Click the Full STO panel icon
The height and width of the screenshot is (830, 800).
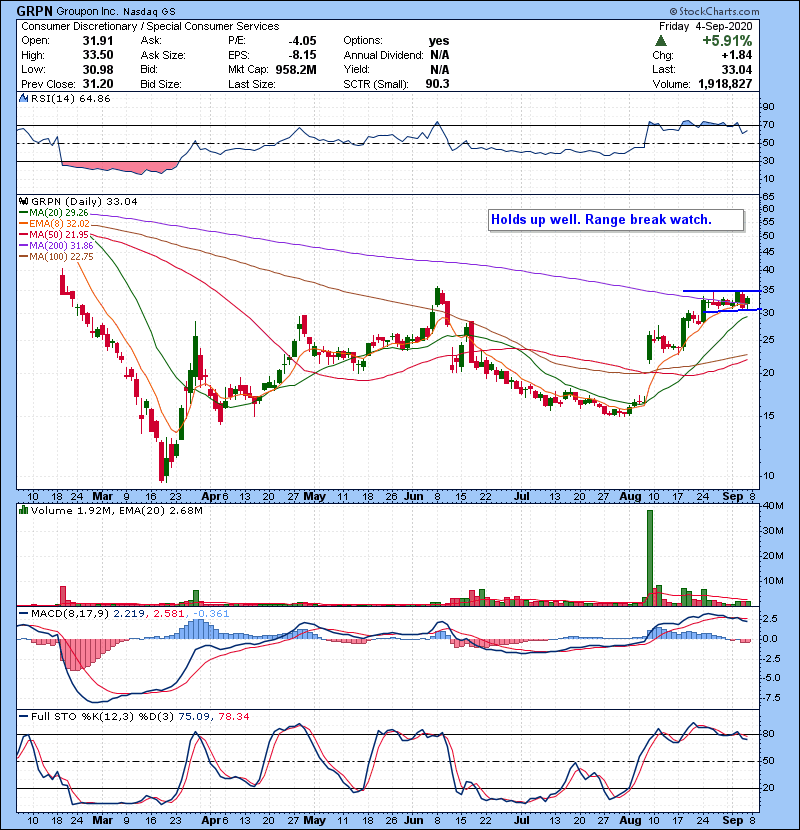(x=22, y=717)
